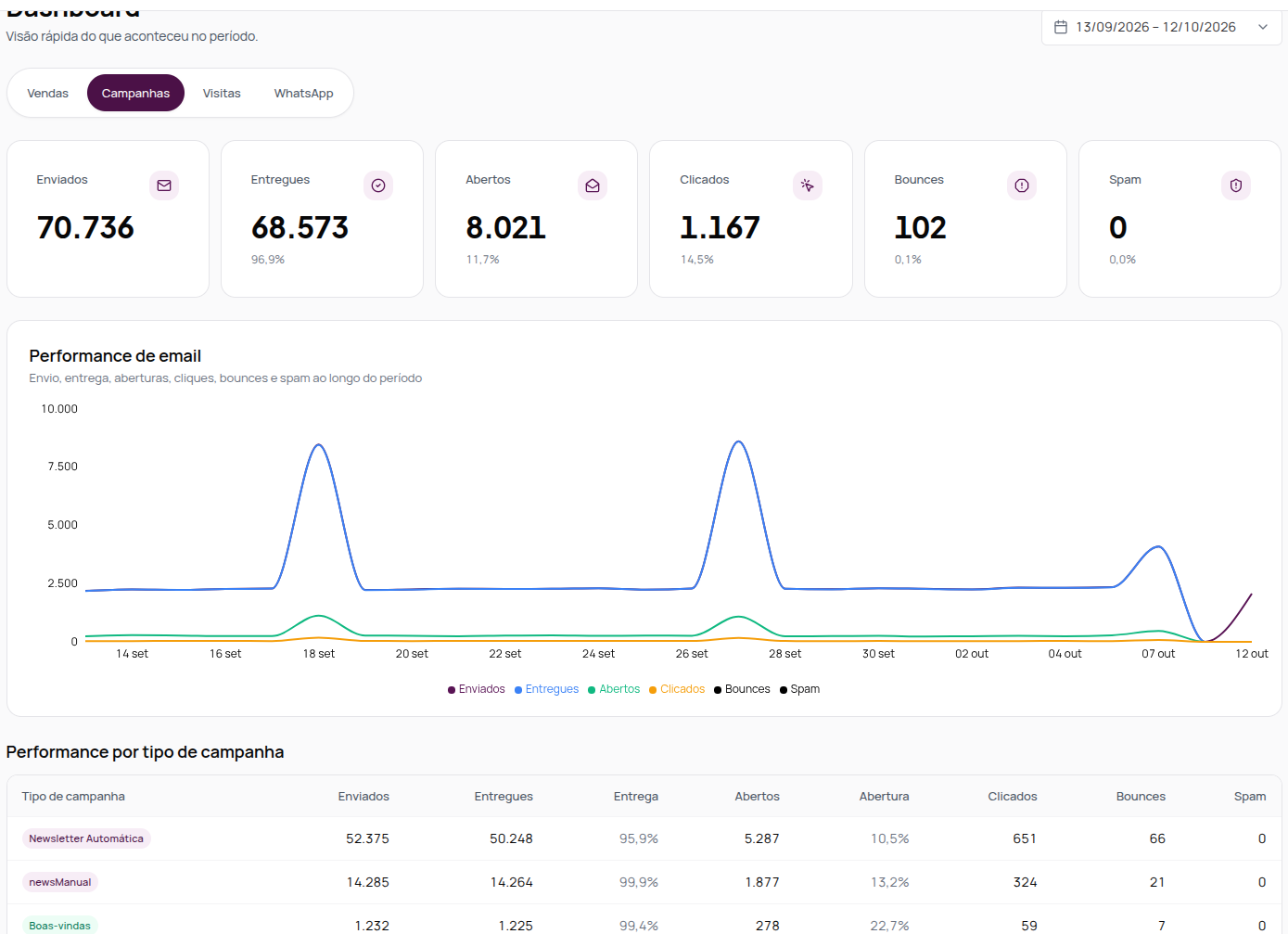This screenshot has width=1288, height=934.
Task: Click the 8.021 Abertos total value
Action: tap(506, 228)
